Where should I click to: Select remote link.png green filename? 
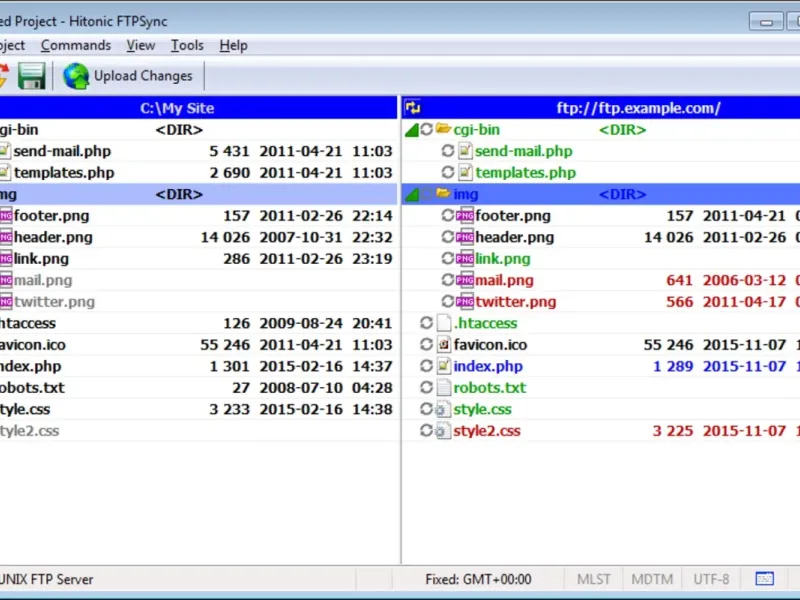click(503, 259)
